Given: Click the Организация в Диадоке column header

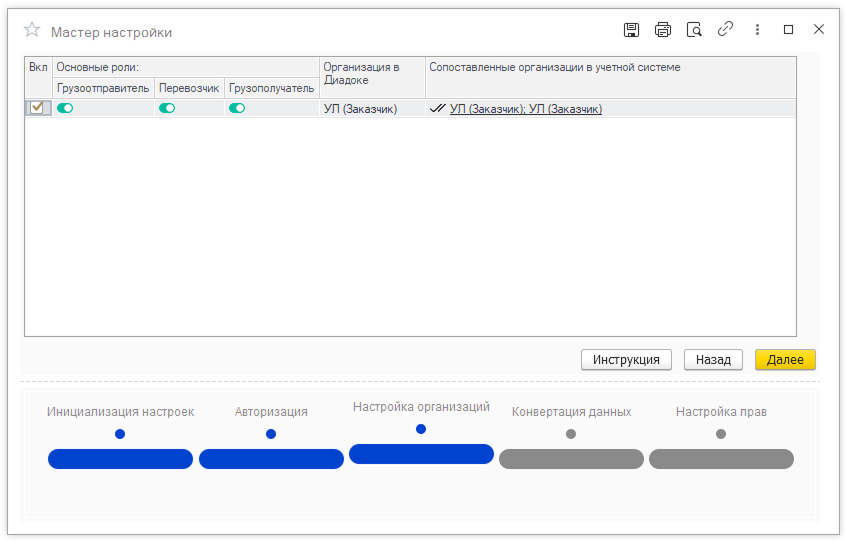Looking at the screenshot, I should point(372,78).
